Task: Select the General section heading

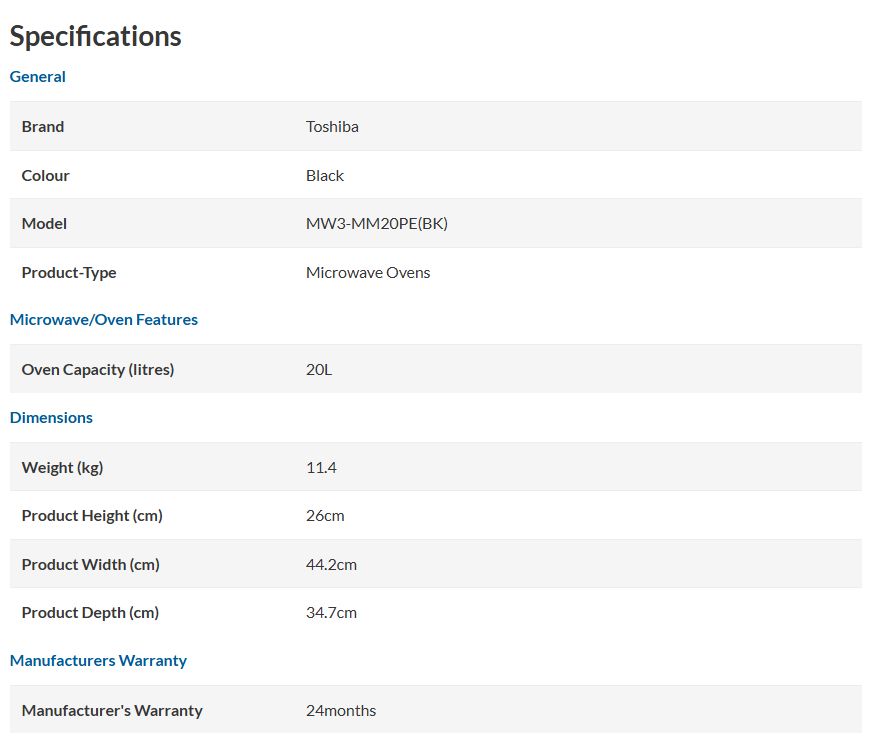Action: 38,77
